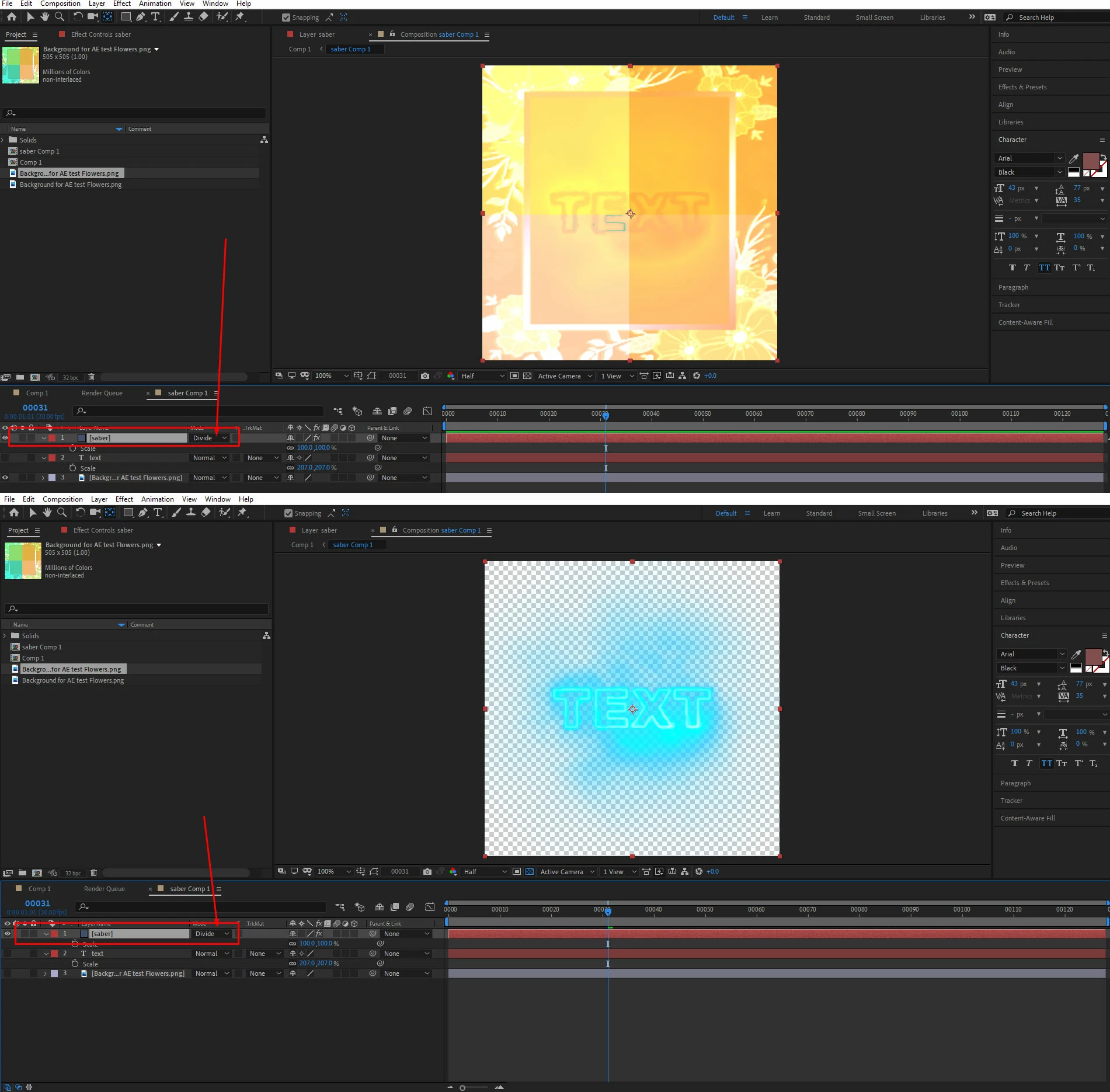Switch to Standard workspace in lower window
Viewport: 1110px width, 1092px height.
(x=819, y=513)
